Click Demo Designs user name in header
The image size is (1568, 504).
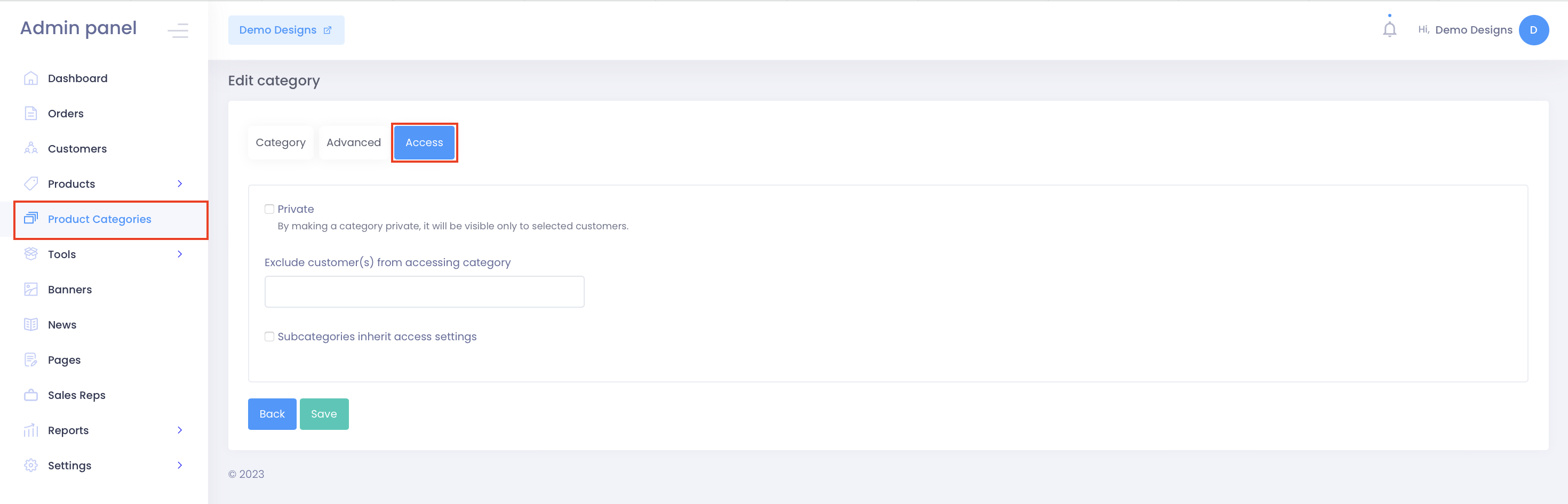1474,30
